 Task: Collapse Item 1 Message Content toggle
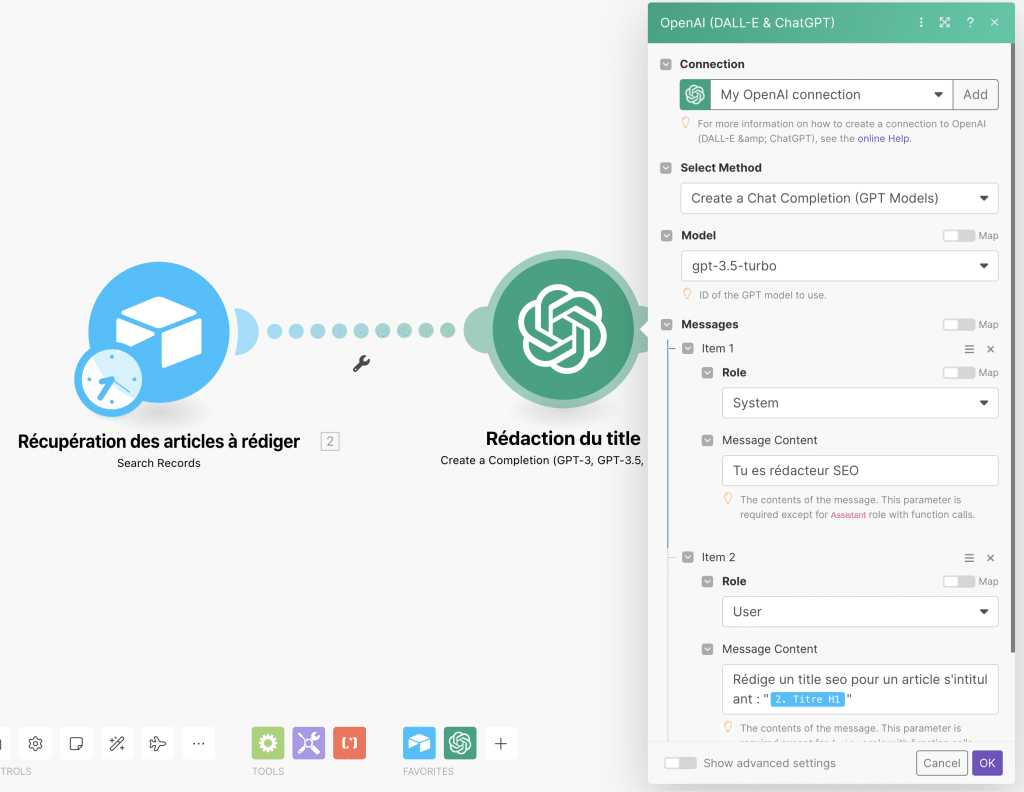pyautogui.click(x=707, y=441)
